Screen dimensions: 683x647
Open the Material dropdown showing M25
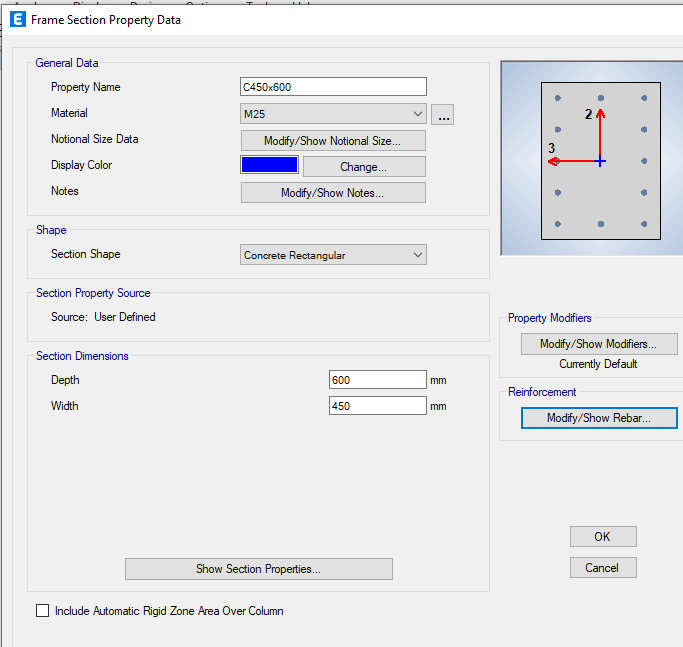pos(333,114)
